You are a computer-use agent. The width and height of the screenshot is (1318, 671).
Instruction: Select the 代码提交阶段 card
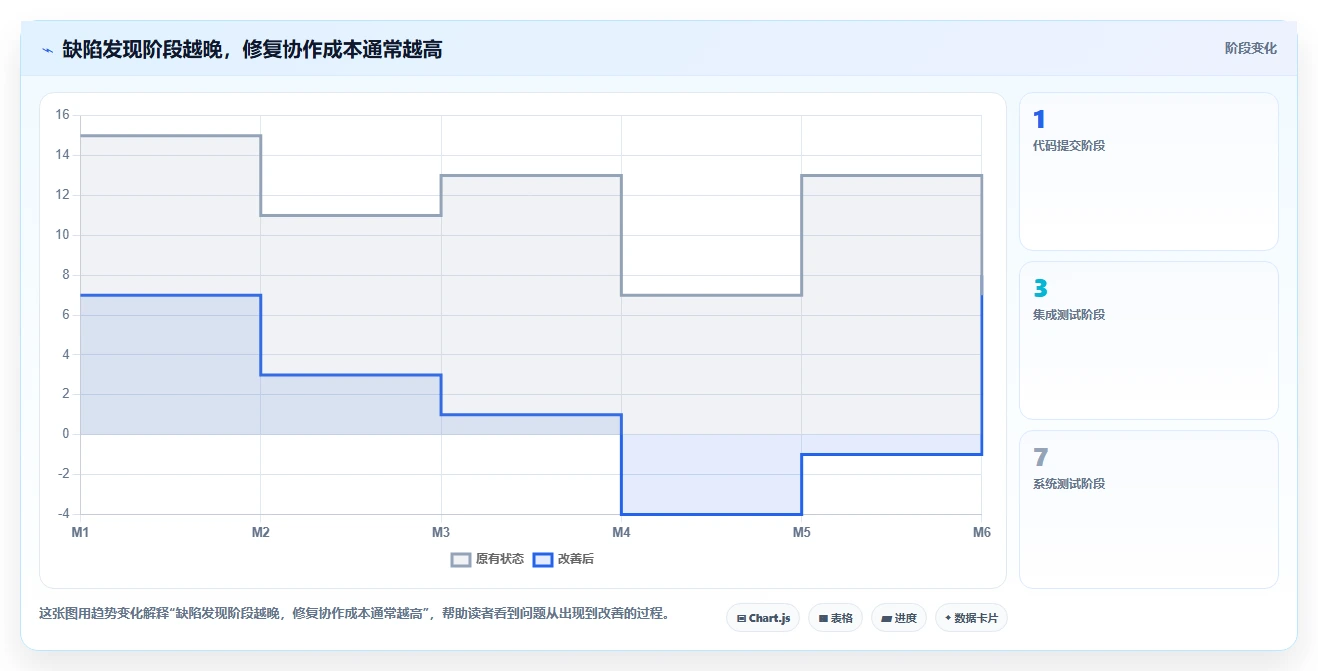tap(1148, 171)
